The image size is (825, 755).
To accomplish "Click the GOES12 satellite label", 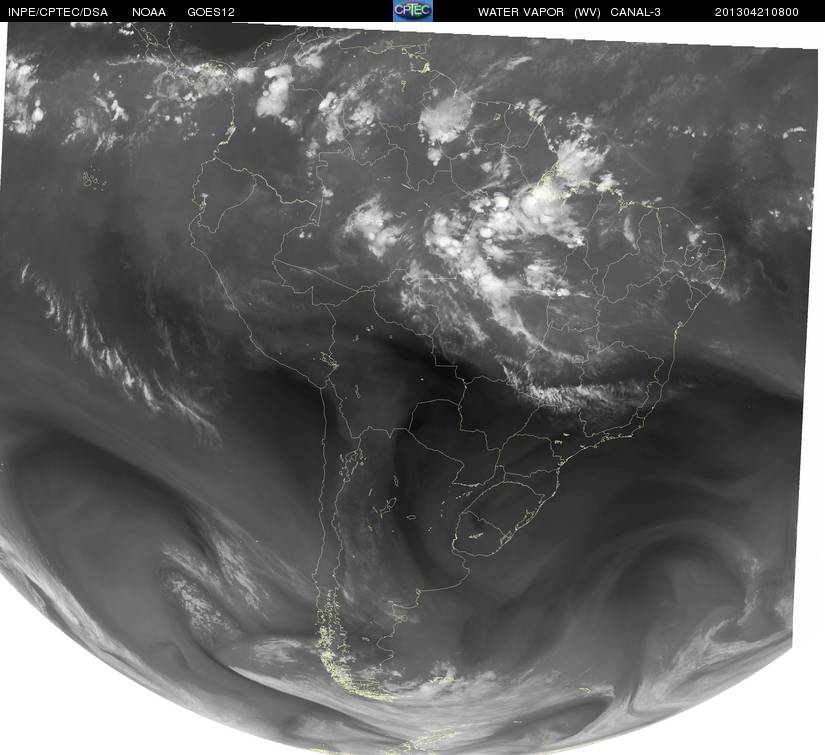I will point(211,12).
